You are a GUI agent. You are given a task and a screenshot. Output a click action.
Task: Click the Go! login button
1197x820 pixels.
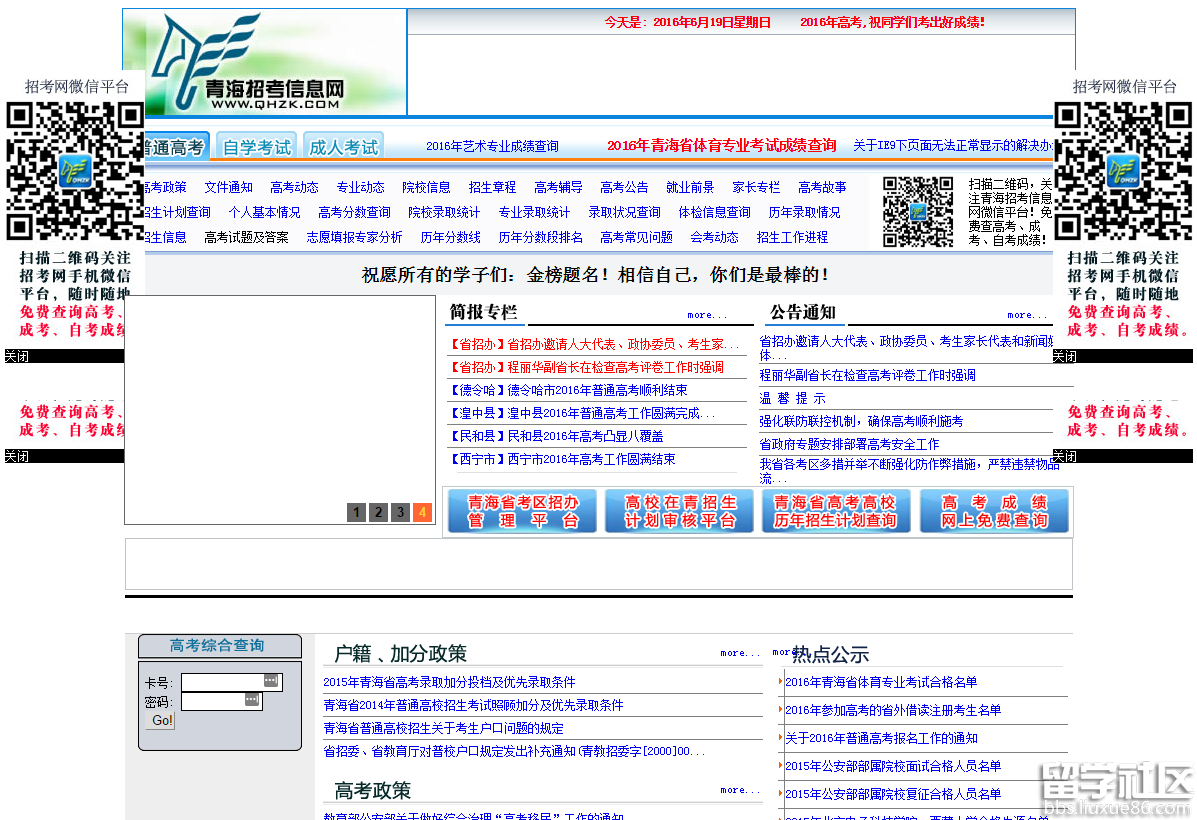[x=160, y=720]
